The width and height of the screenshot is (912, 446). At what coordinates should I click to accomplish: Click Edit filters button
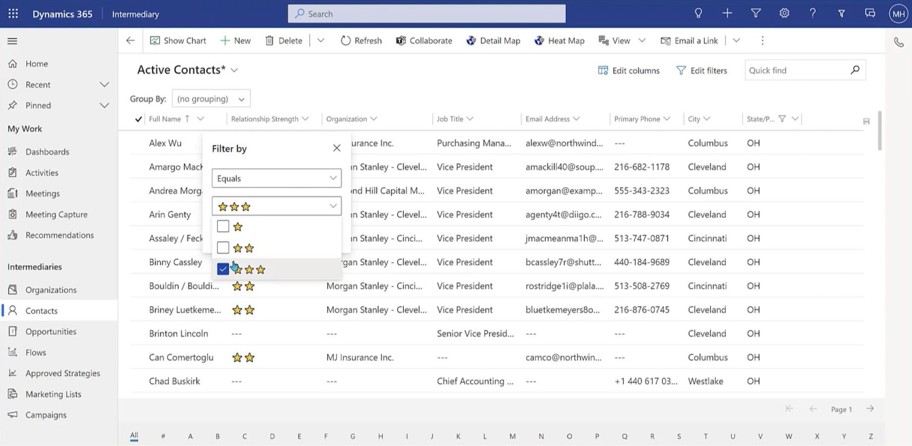click(701, 70)
